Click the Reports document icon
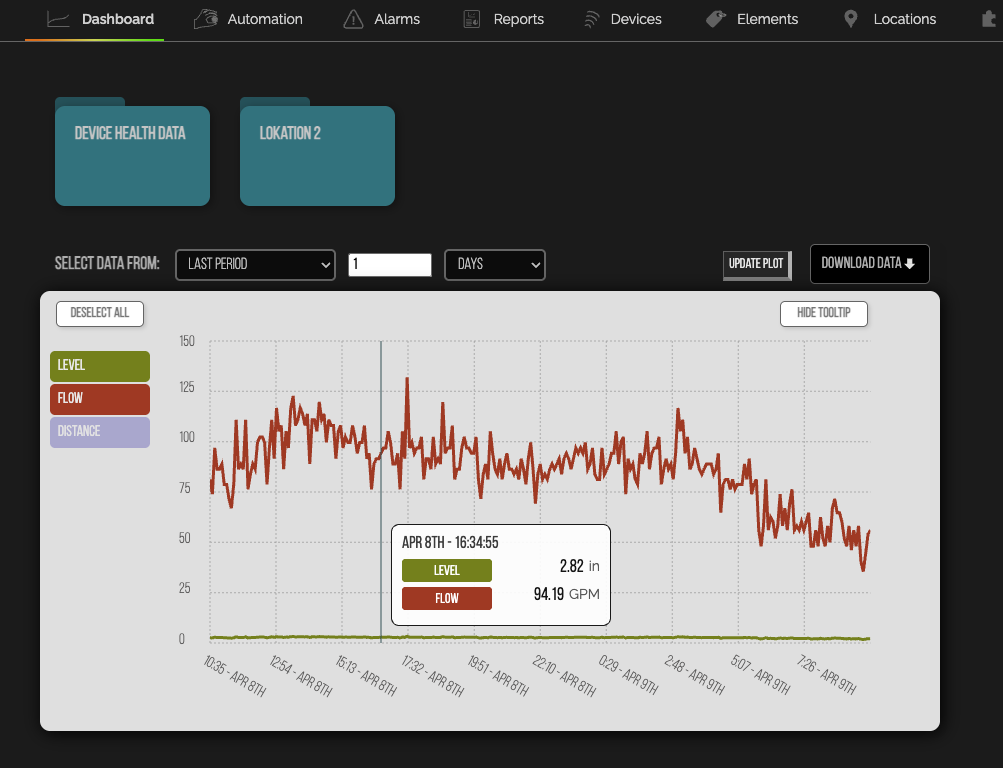This screenshot has height=768, width=1003. (x=471, y=19)
